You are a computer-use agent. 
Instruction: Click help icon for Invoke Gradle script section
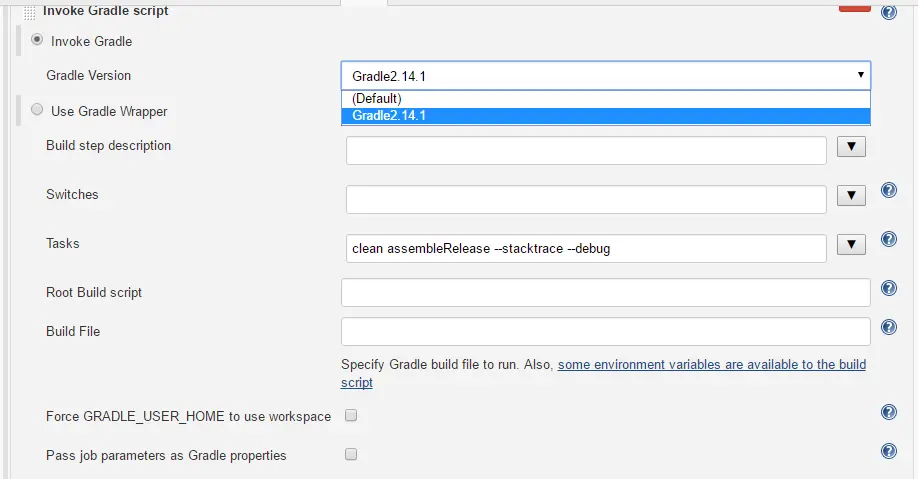pos(888,12)
